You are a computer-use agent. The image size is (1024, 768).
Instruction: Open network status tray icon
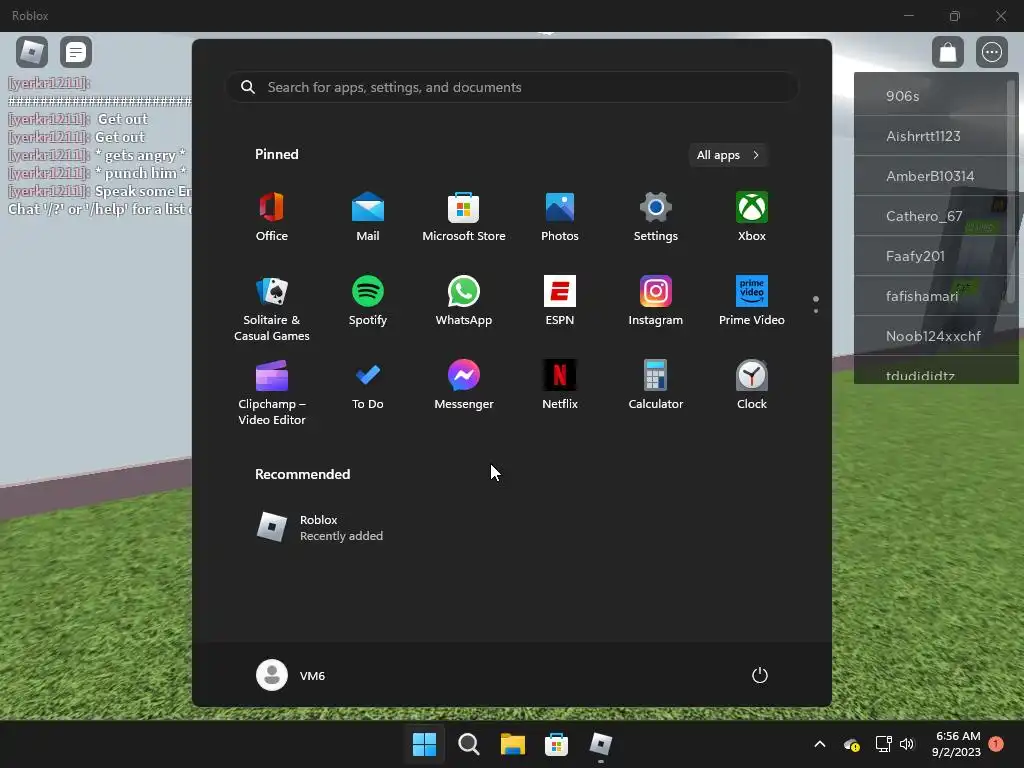click(884, 744)
